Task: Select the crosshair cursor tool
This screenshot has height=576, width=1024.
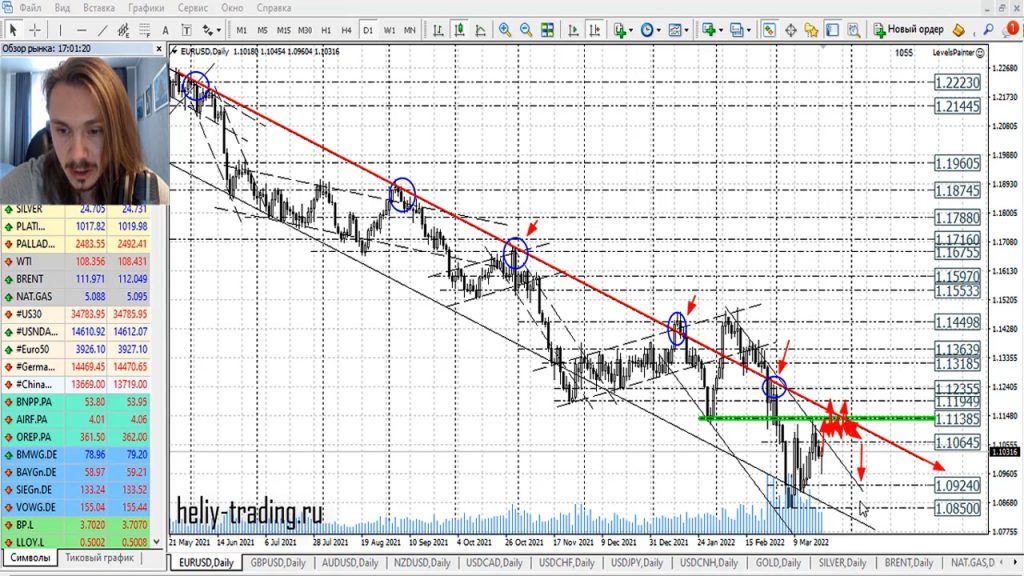Action: (35, 30)
